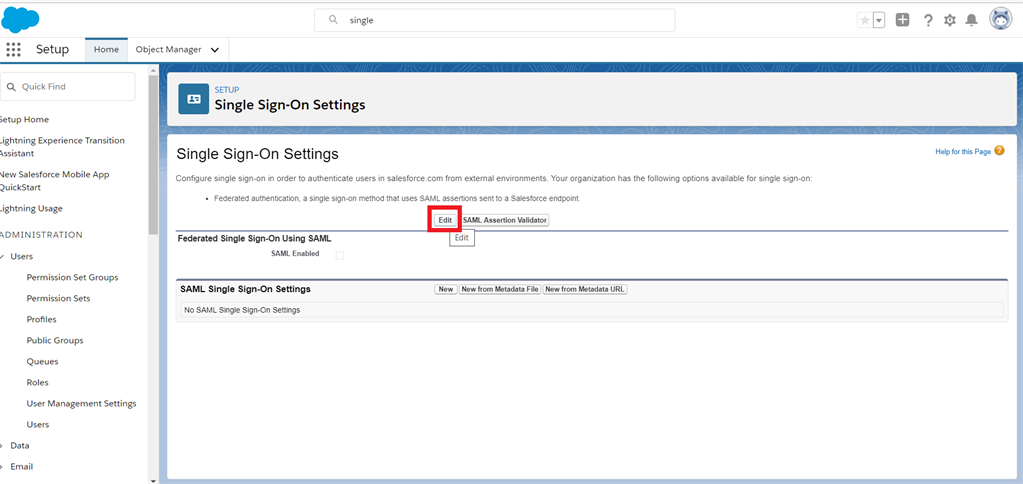This screenshot has width=1023, height=484.
Task: Switch to the Home tab
Action: 106,50
